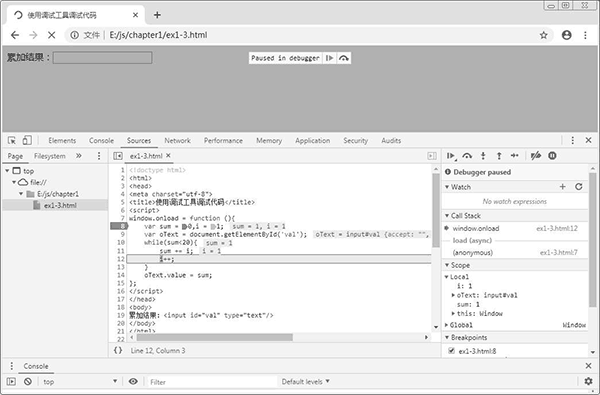Resume script execution in debugger toolbar
600x395 pixels.
tap(451, 156)
